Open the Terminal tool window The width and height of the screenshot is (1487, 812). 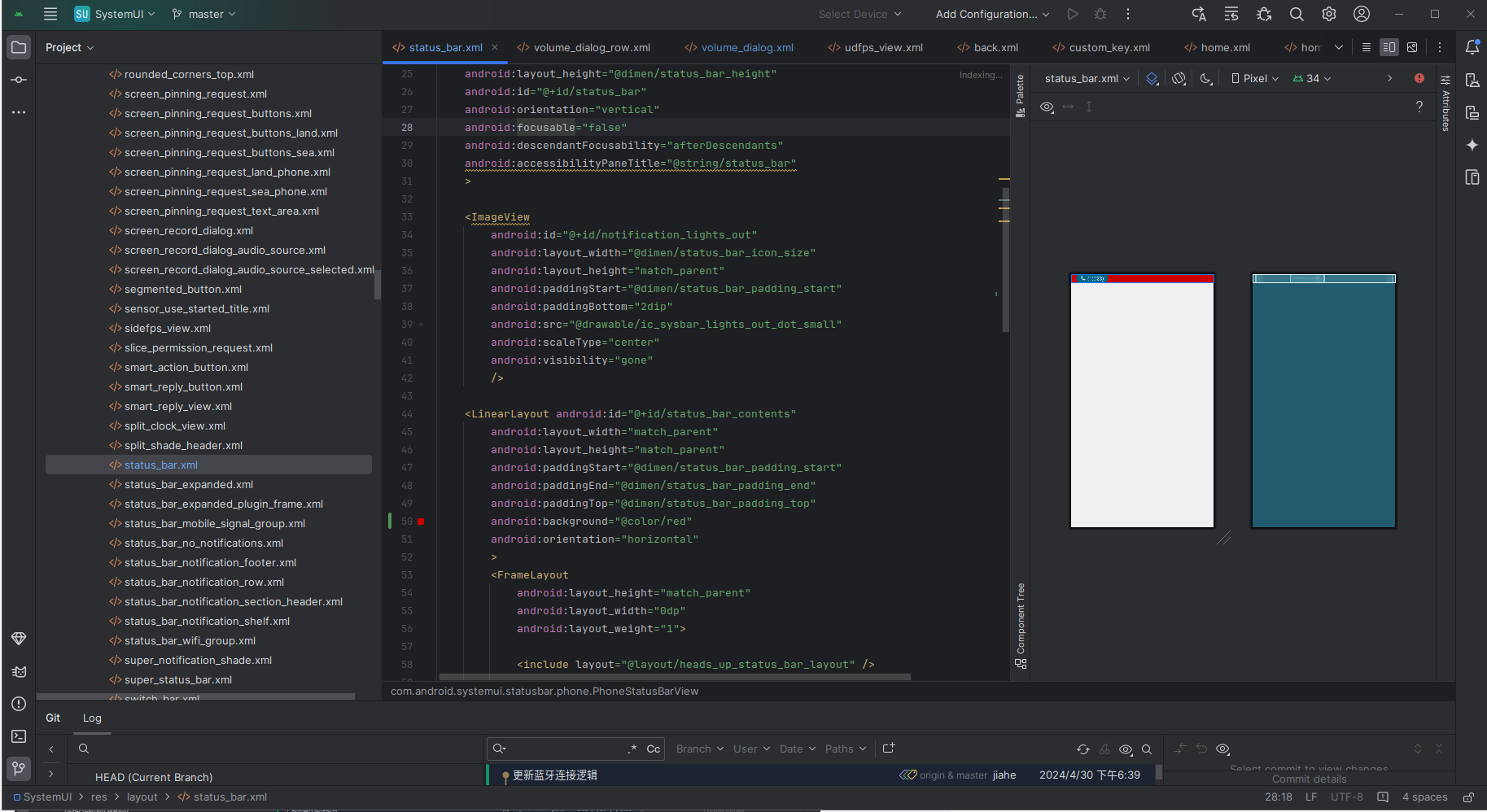point(18,736)
